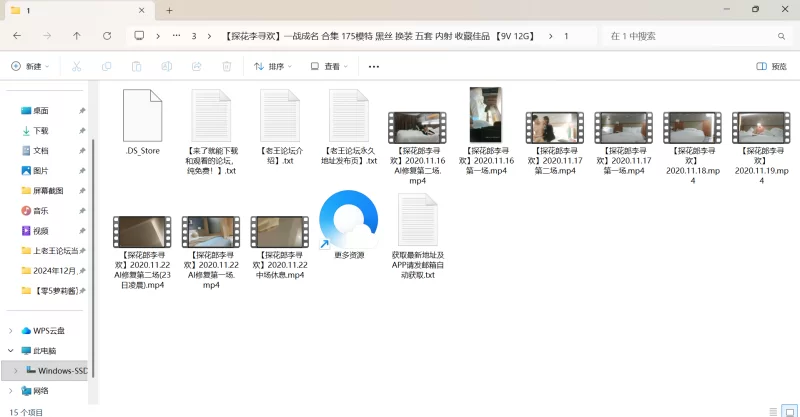Screen dimensions: 800x417
Task: Open the 下载 folder in sidebar
Action: point(40,130)
